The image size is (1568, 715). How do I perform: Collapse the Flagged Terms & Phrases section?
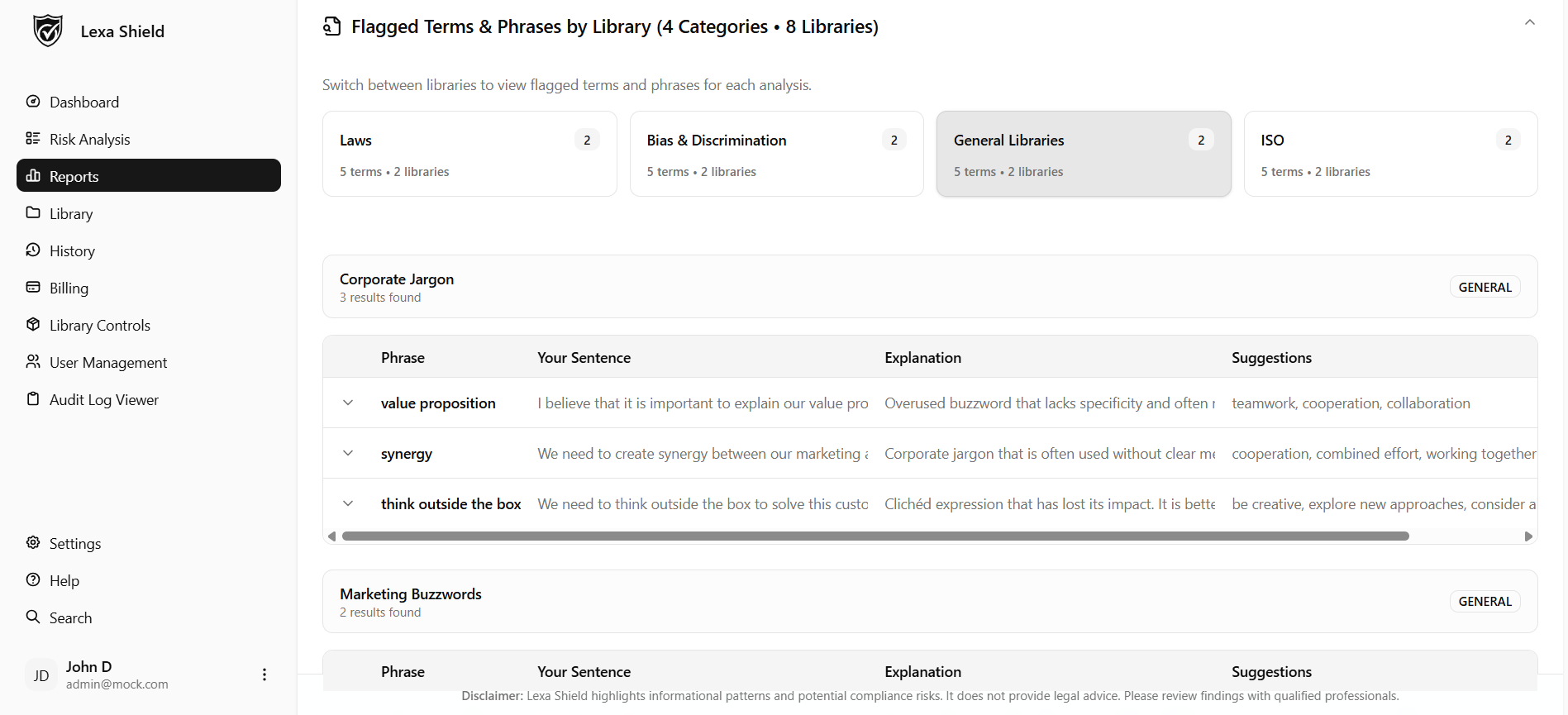coord(1530,22)
